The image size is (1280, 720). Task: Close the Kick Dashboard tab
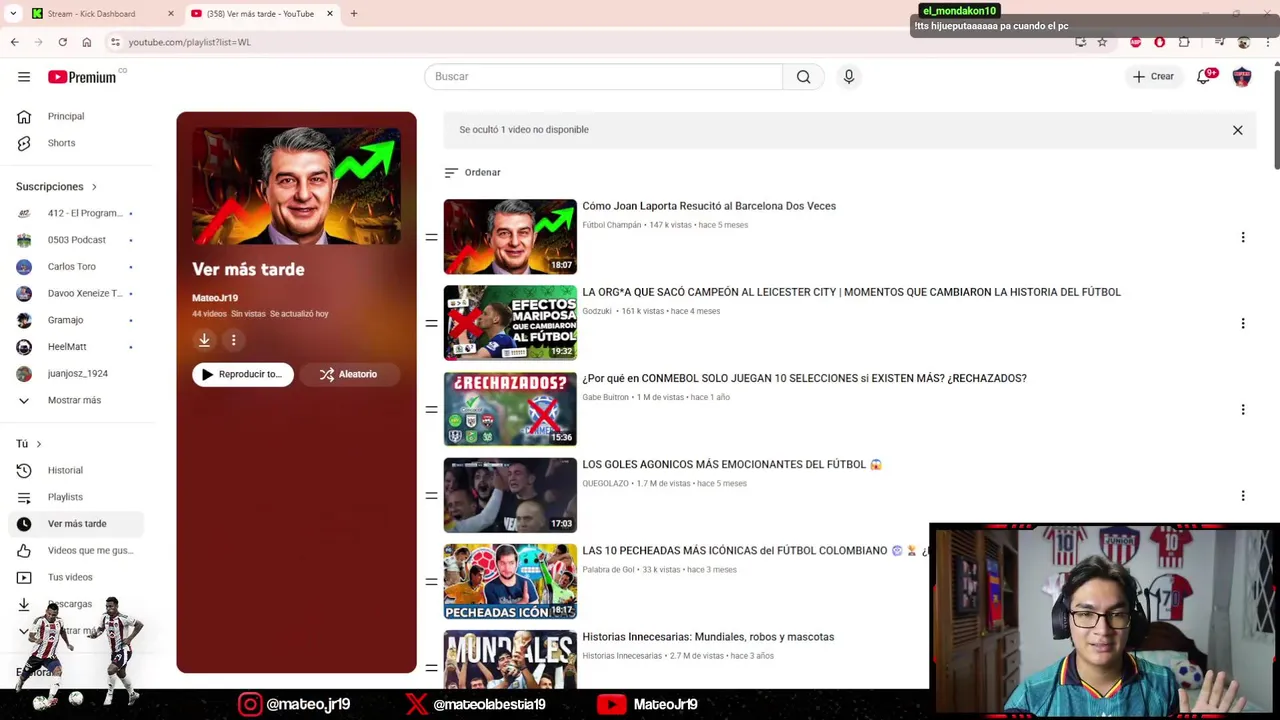[170, 14]
